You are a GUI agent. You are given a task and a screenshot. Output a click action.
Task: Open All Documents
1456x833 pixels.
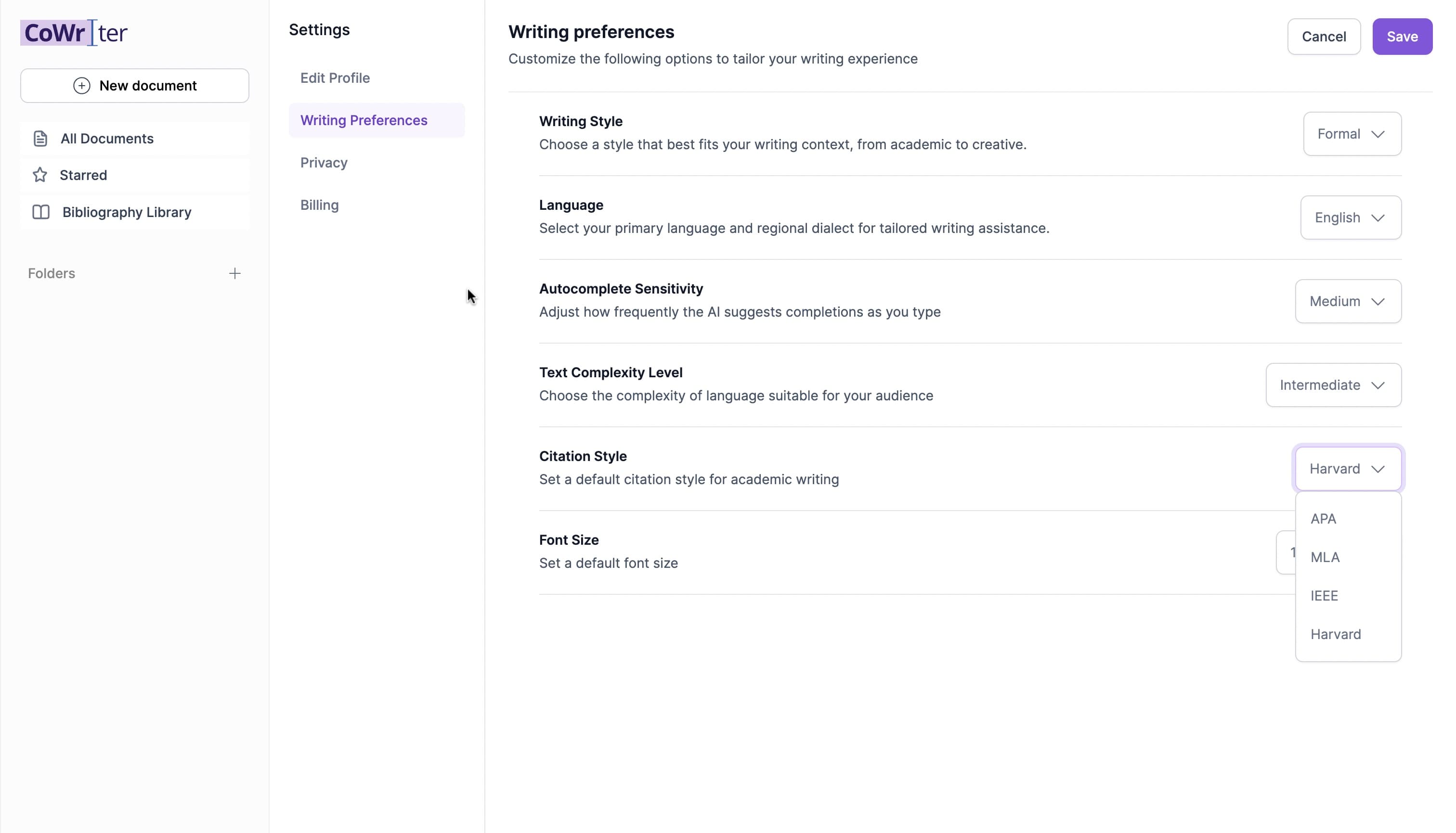pyautogui.click(x=134, y=139)
